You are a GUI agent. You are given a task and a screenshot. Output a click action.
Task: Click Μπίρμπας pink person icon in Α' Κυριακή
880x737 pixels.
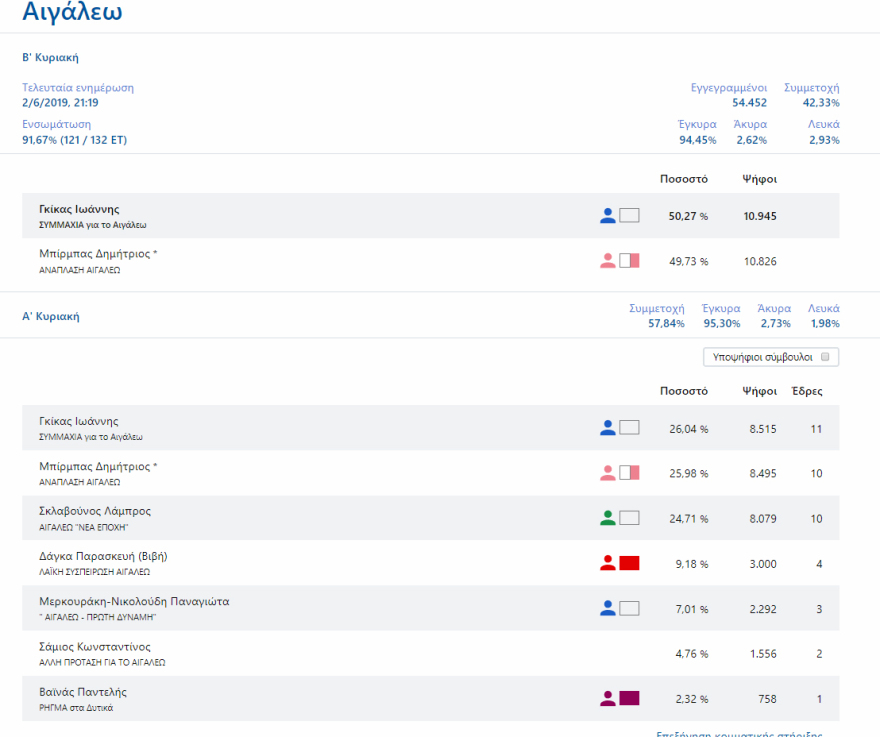[x=607, y=473]
